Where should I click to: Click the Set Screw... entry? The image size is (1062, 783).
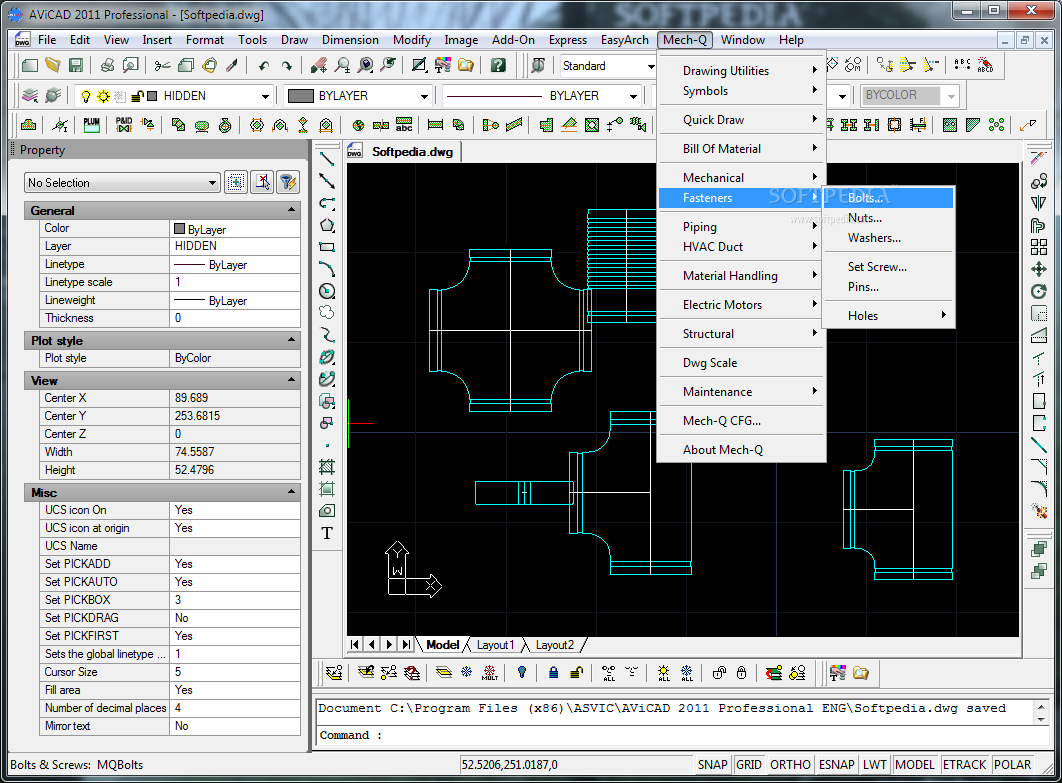[x=889, y=267]
